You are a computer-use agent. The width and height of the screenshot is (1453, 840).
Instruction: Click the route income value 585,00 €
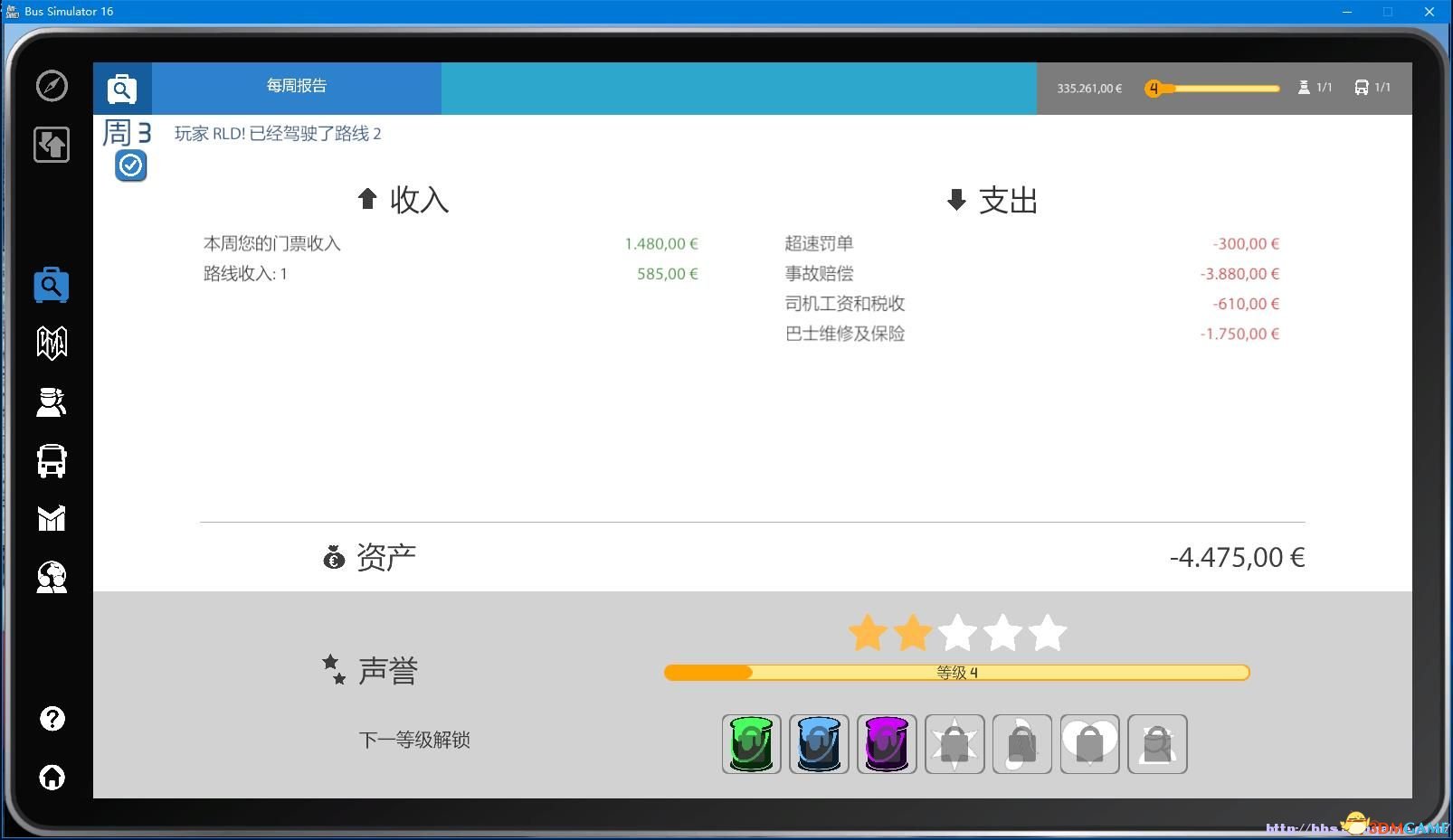(x=668, y=274)
